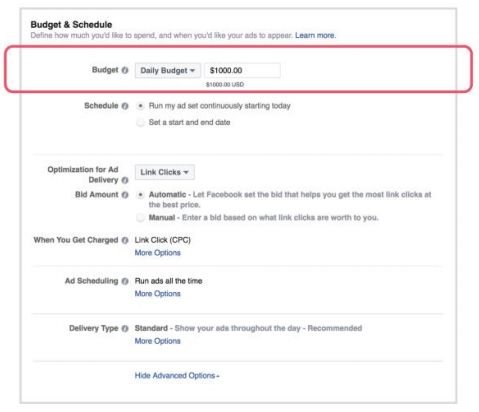Click More Options under Link Click (CPC)
The image size is (479, 412).
pyautogui.click(x=157, y=253)
